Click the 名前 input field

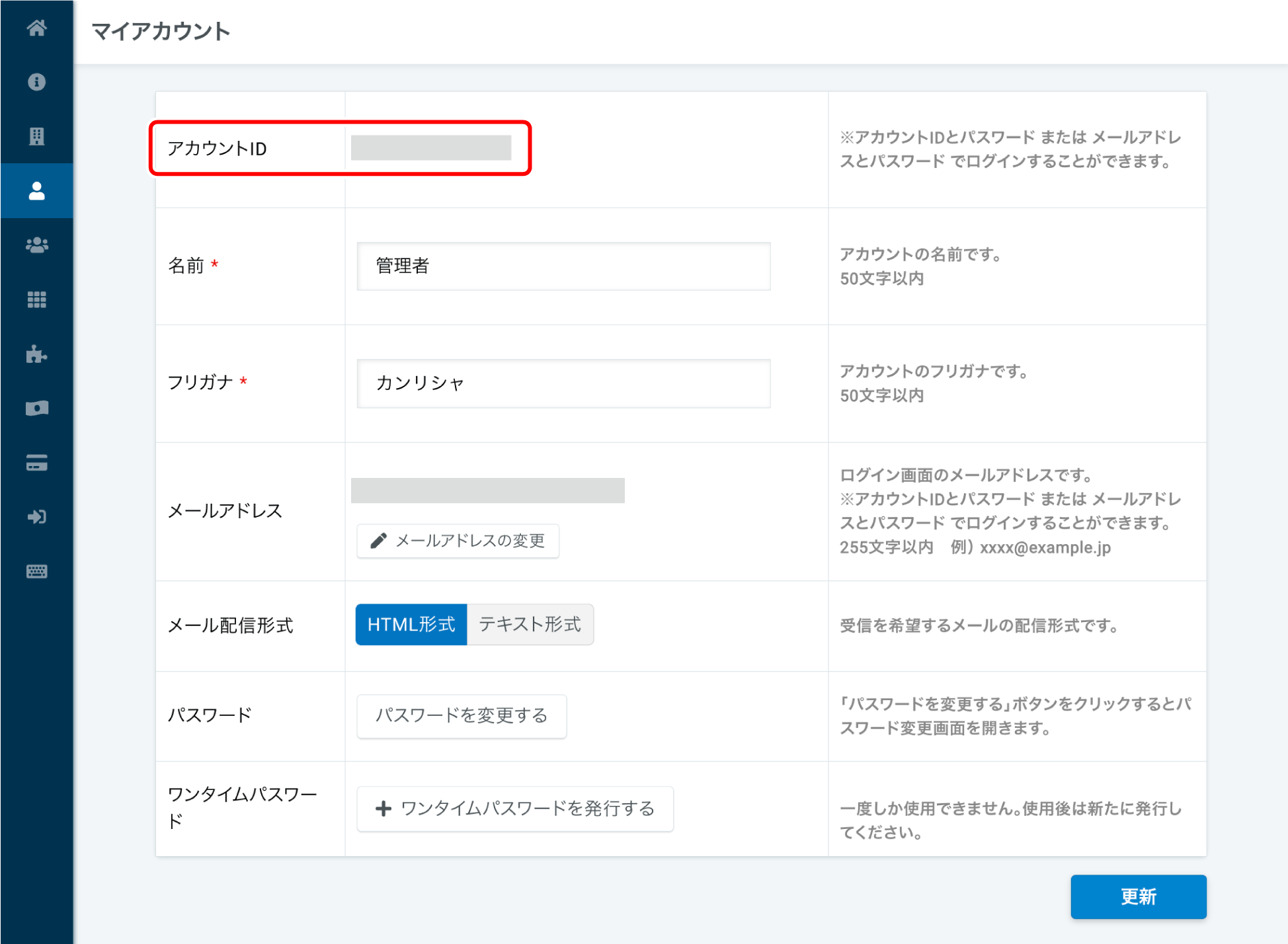click(x=563, y=266)
